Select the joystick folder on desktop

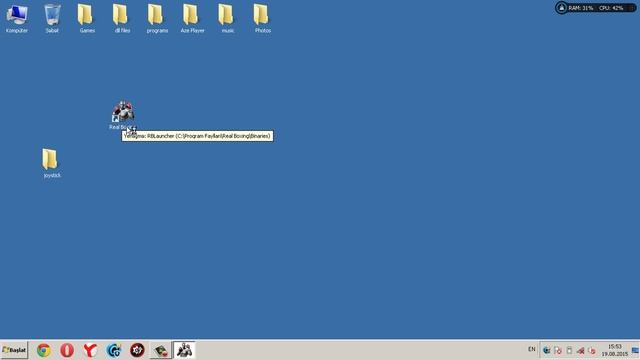[x=51, y=163]
